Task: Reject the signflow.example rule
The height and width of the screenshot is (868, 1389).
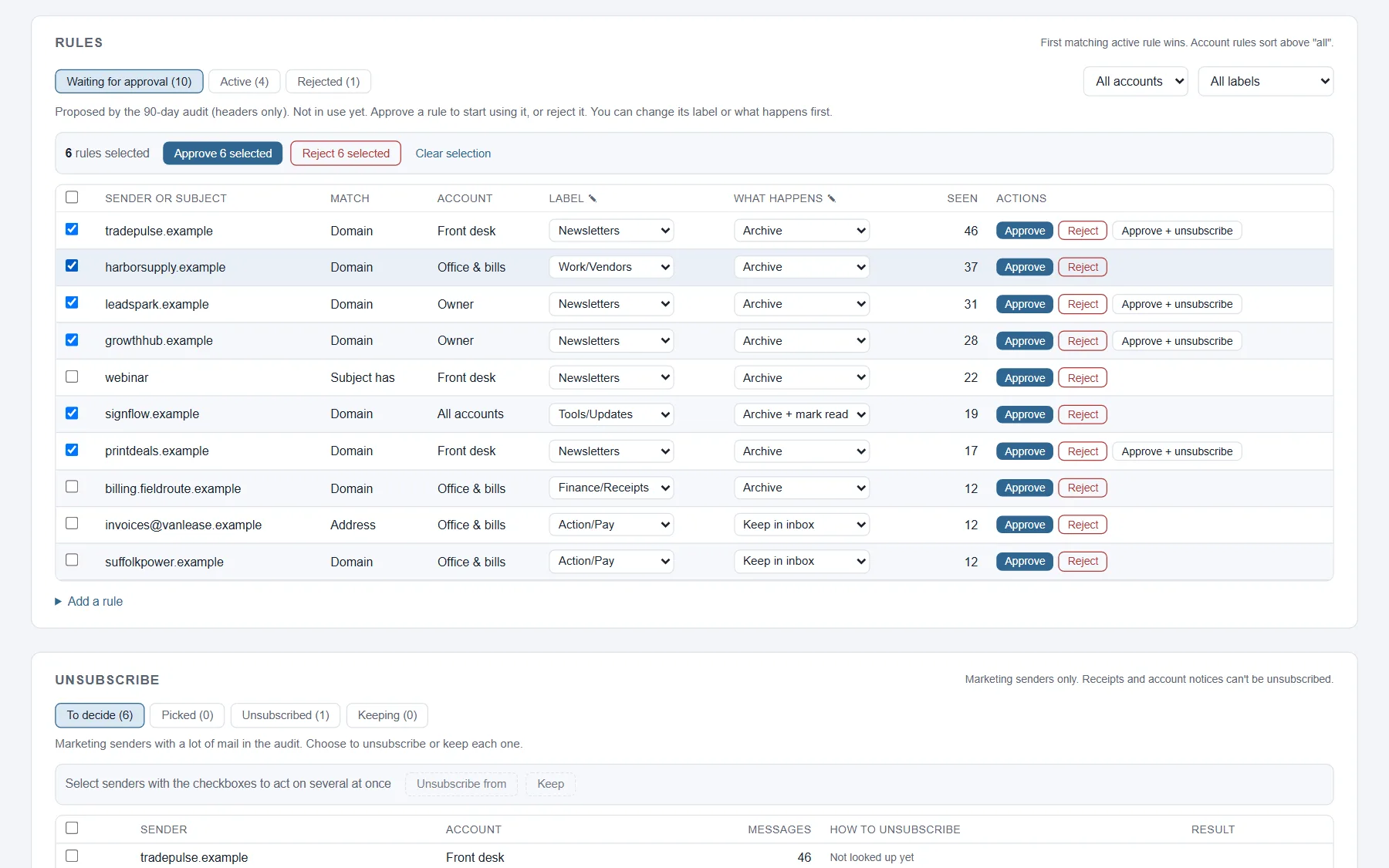Action: 1083,414
